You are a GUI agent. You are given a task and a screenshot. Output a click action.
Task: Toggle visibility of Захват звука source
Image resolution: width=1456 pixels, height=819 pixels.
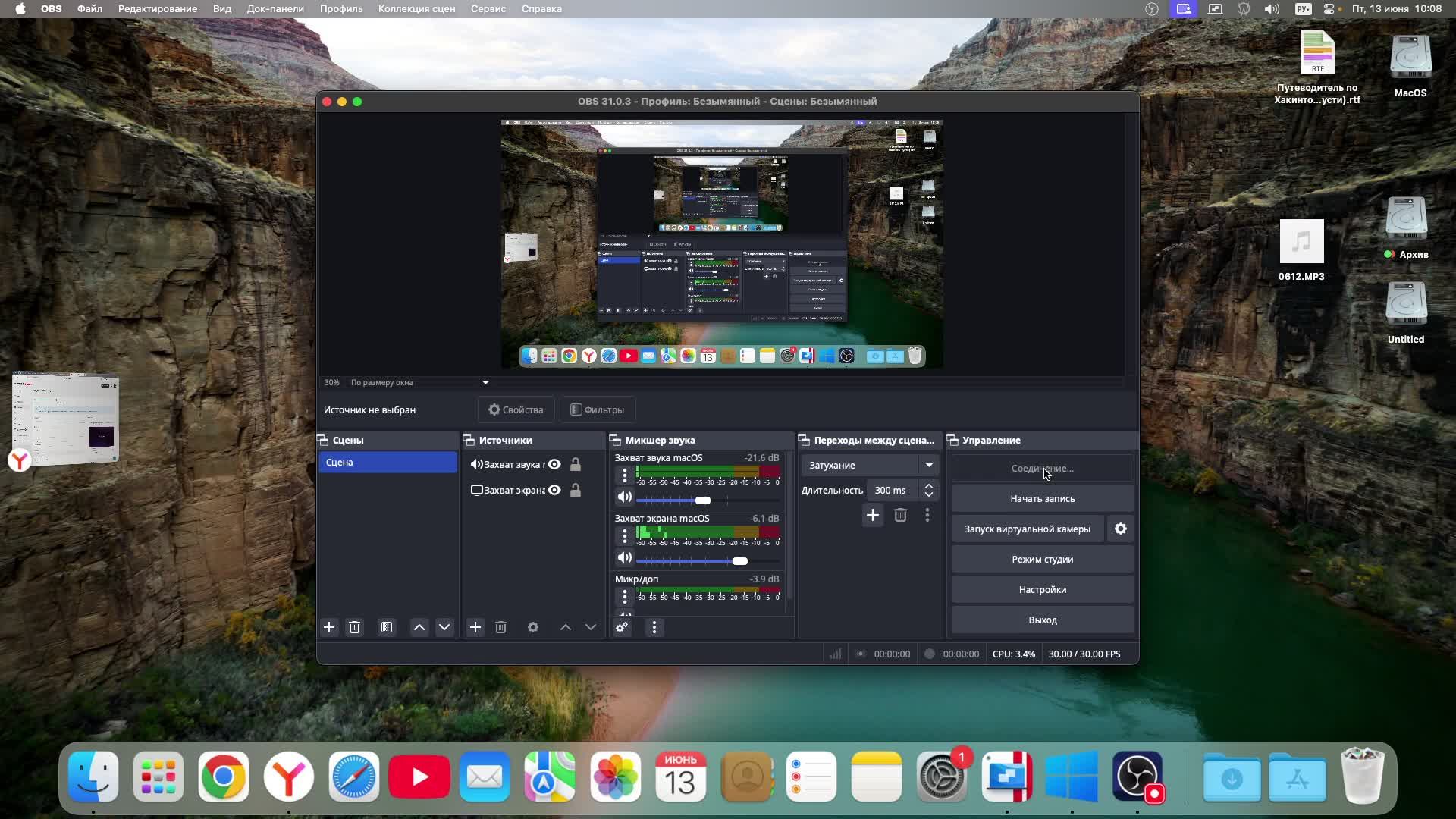coord(554,464)
